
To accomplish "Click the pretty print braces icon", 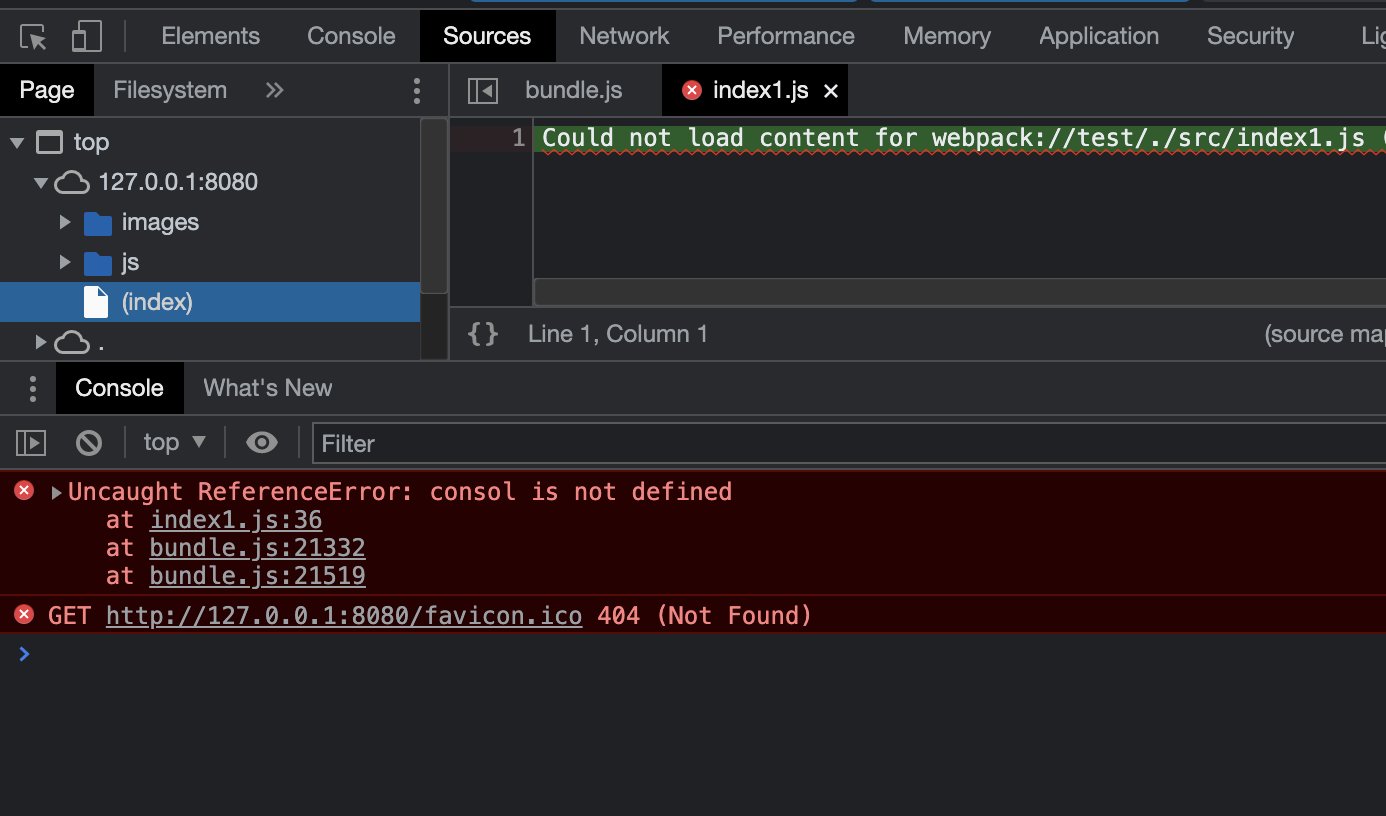I will click(x=483, y=334).
